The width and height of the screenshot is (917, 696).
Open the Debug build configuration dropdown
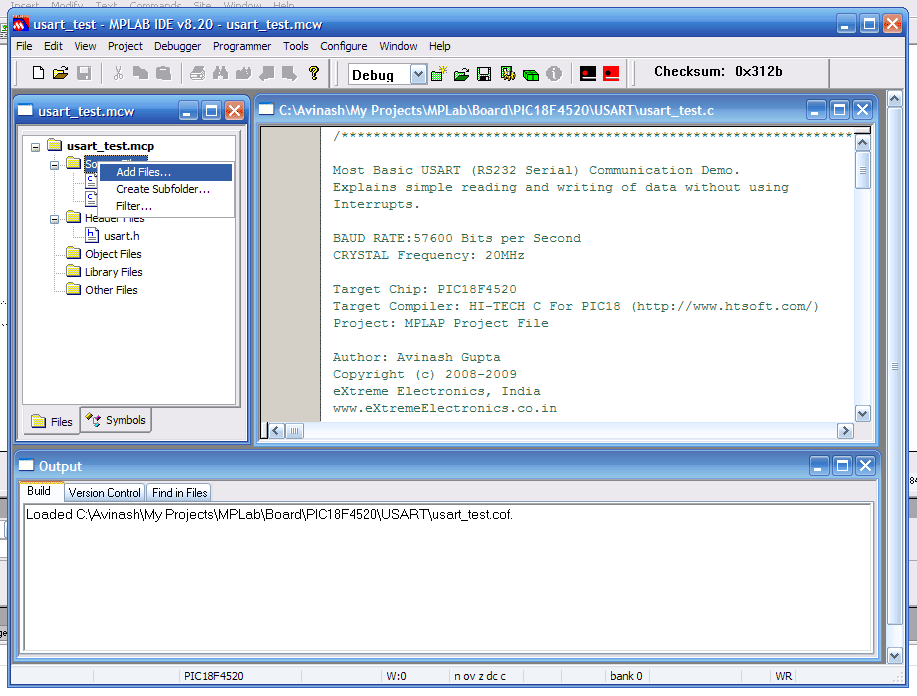[x=418, y=74]
